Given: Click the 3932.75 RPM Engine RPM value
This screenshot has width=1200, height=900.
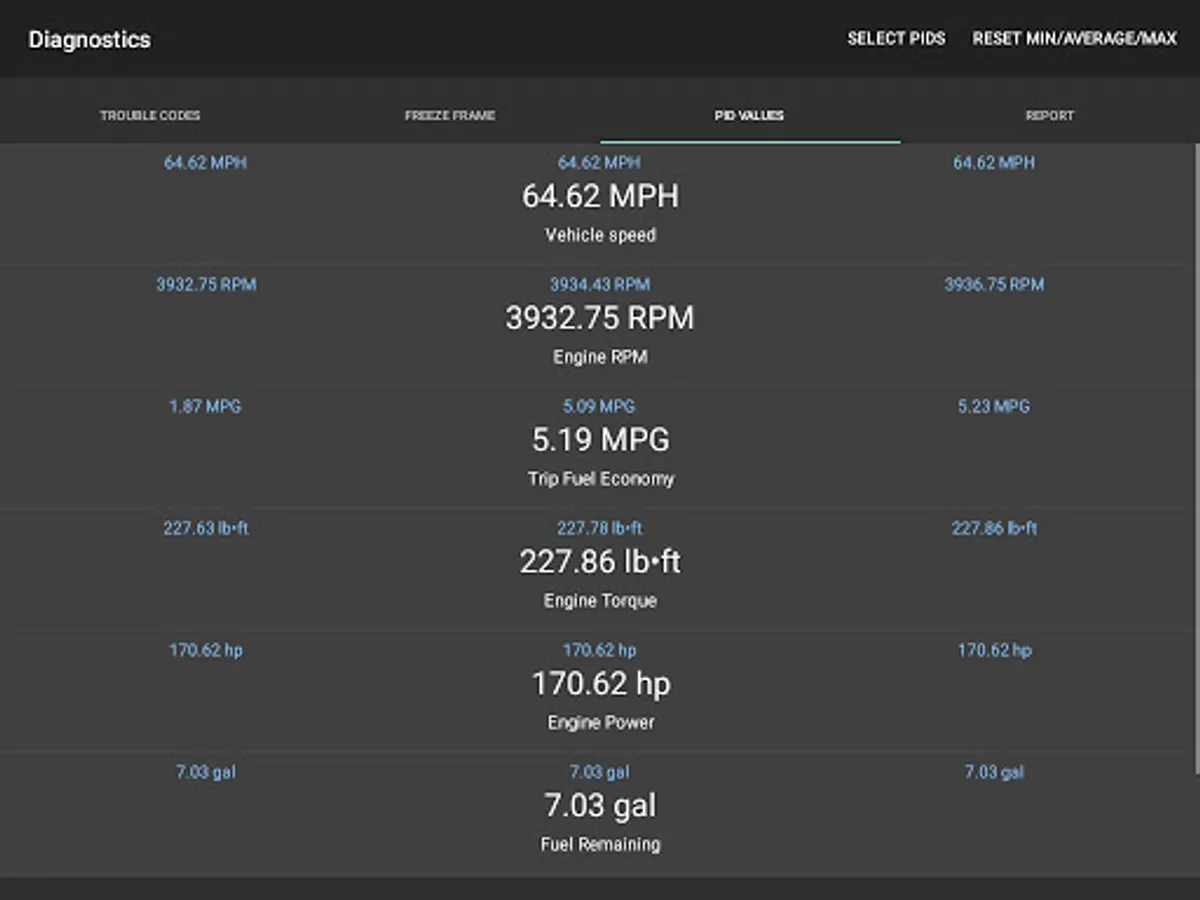Looking at the screenshot, I should point(600,318).
